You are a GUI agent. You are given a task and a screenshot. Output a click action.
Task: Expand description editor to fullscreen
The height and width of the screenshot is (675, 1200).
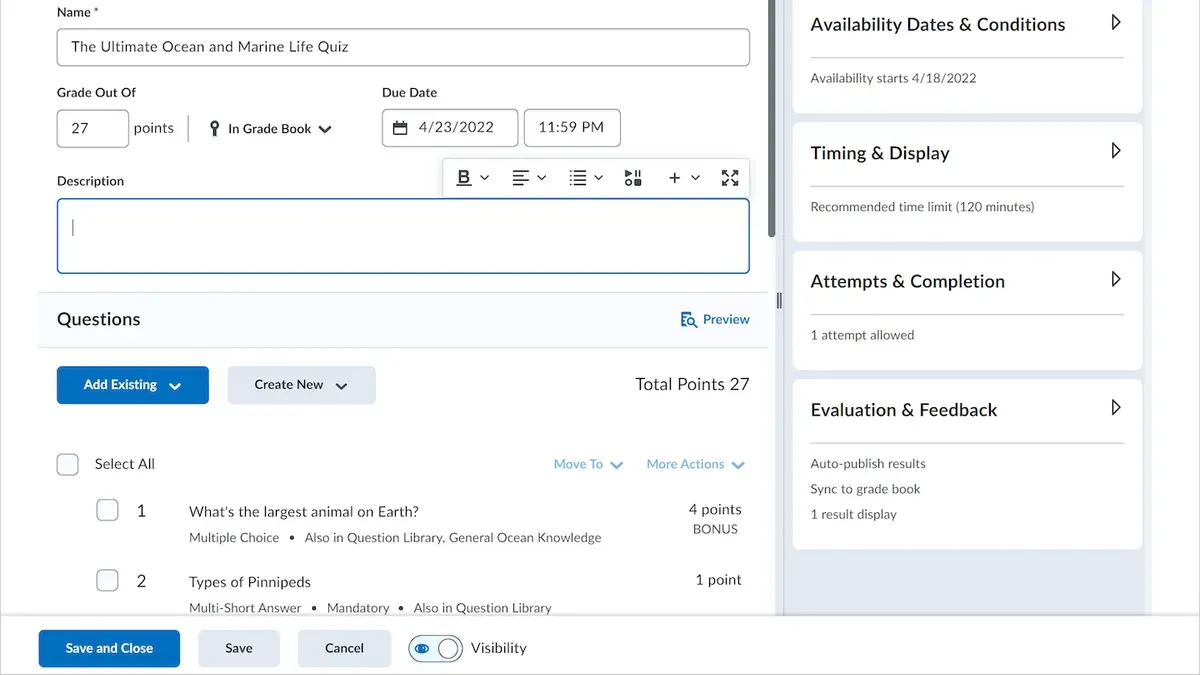[x=730, y=178]
